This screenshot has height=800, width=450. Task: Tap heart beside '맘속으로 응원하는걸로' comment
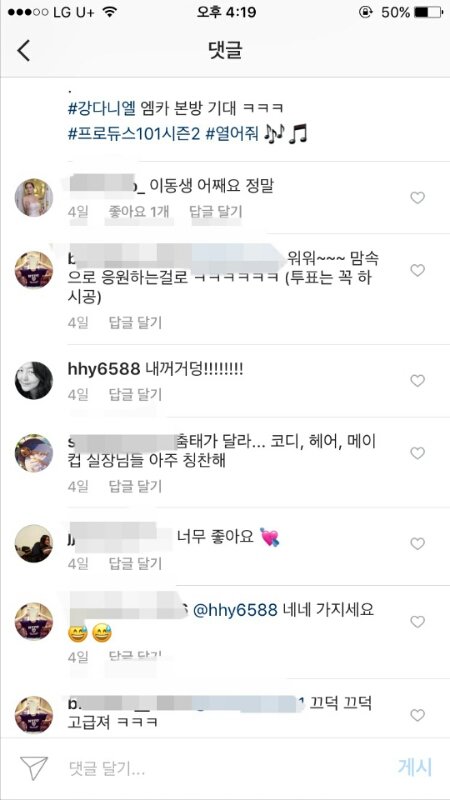417,270
